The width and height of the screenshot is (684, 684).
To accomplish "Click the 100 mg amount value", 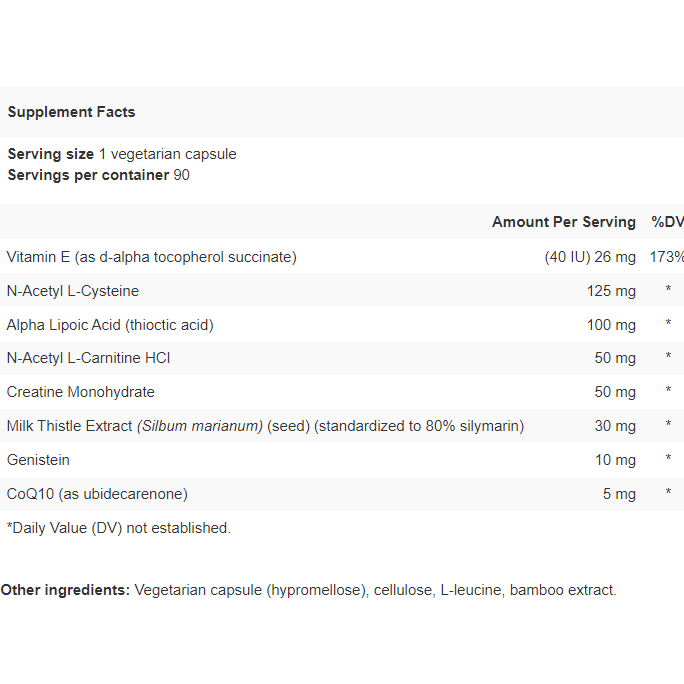I will (x=611, y=325).
